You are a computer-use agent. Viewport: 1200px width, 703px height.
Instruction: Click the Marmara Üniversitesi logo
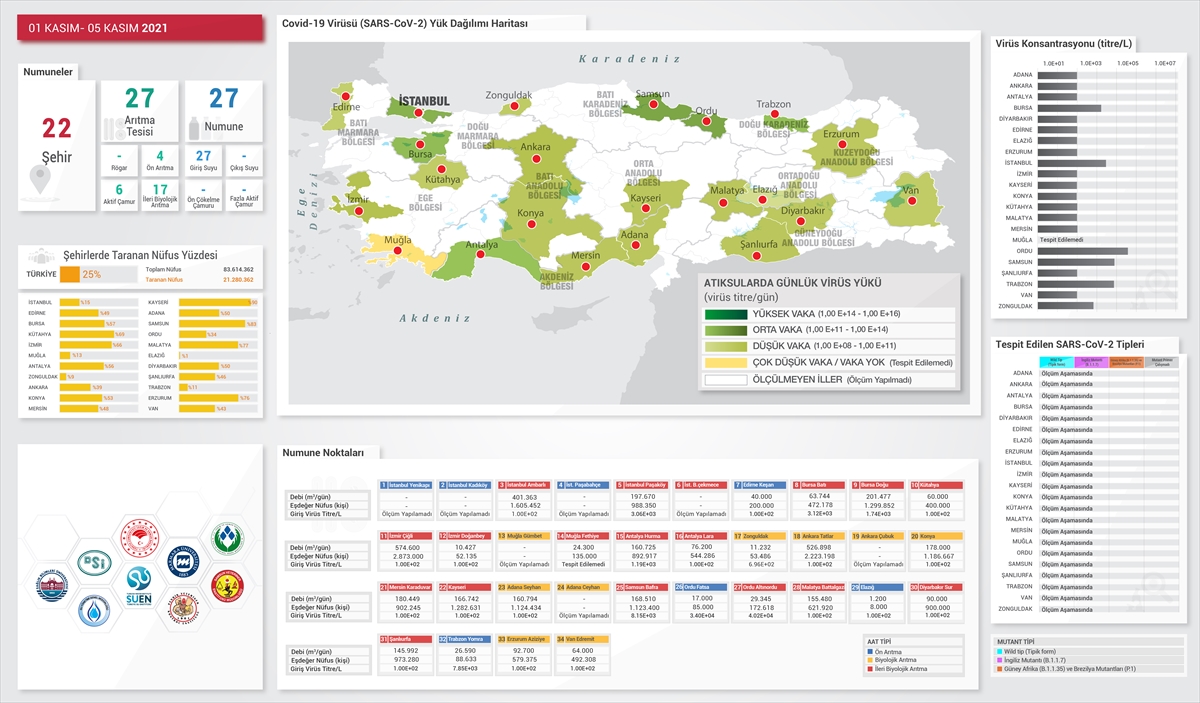tap(182, 562)
